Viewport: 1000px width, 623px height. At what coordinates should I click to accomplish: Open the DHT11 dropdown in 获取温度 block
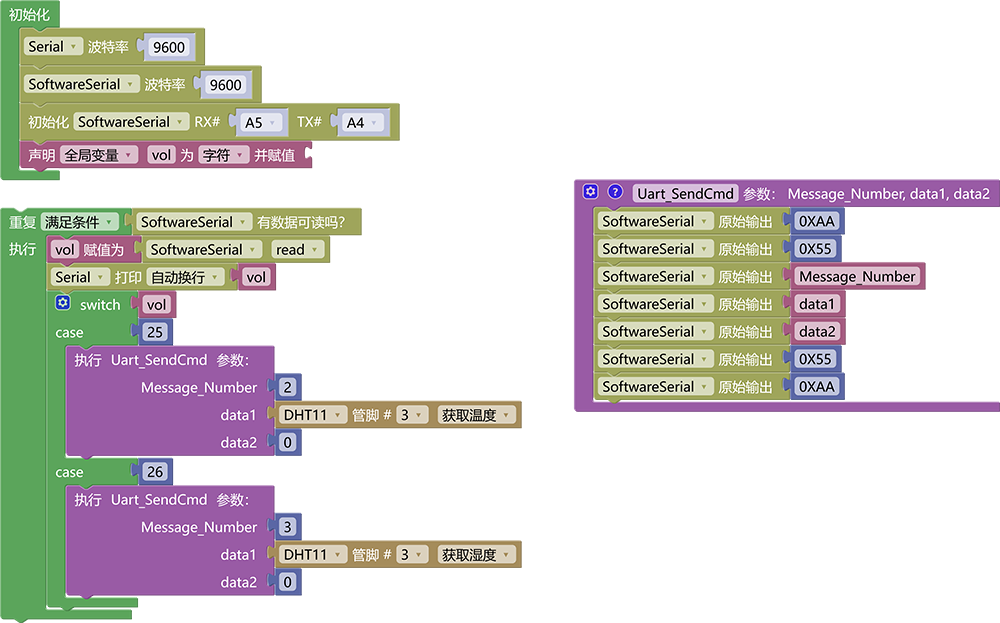click(x=313, y=415)
